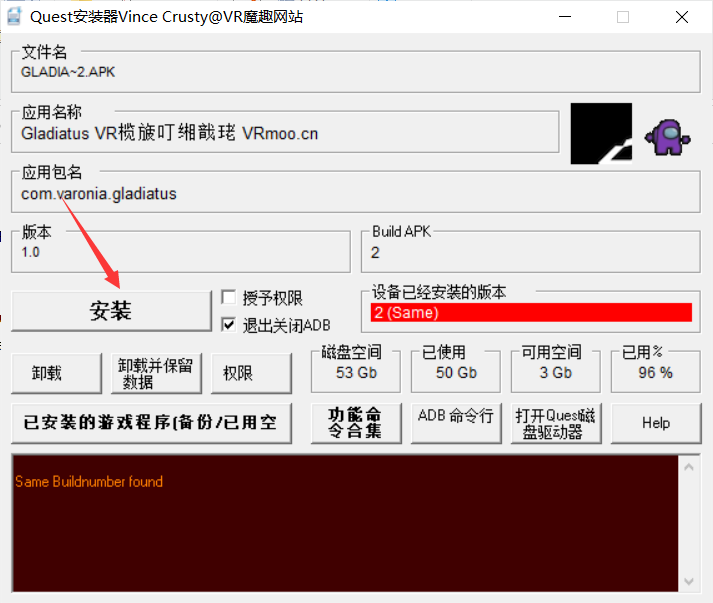
Task: Open the 权限 permissions button
Action: click(x=251, y=373)
